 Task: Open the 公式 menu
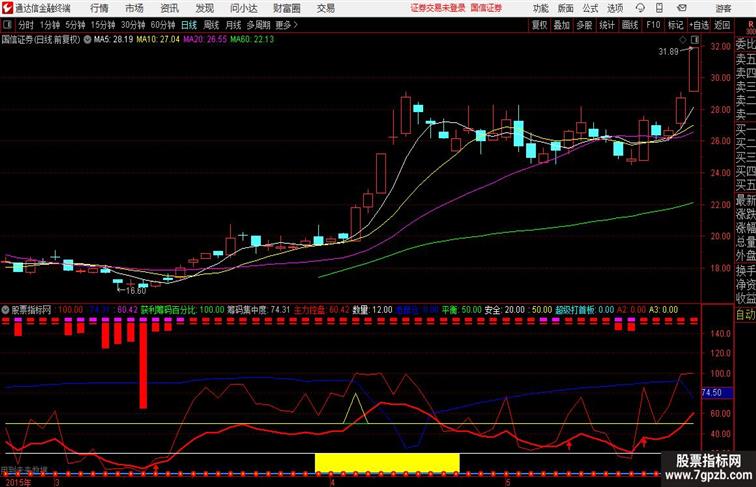pyautogui.click(x=590, y=8)
